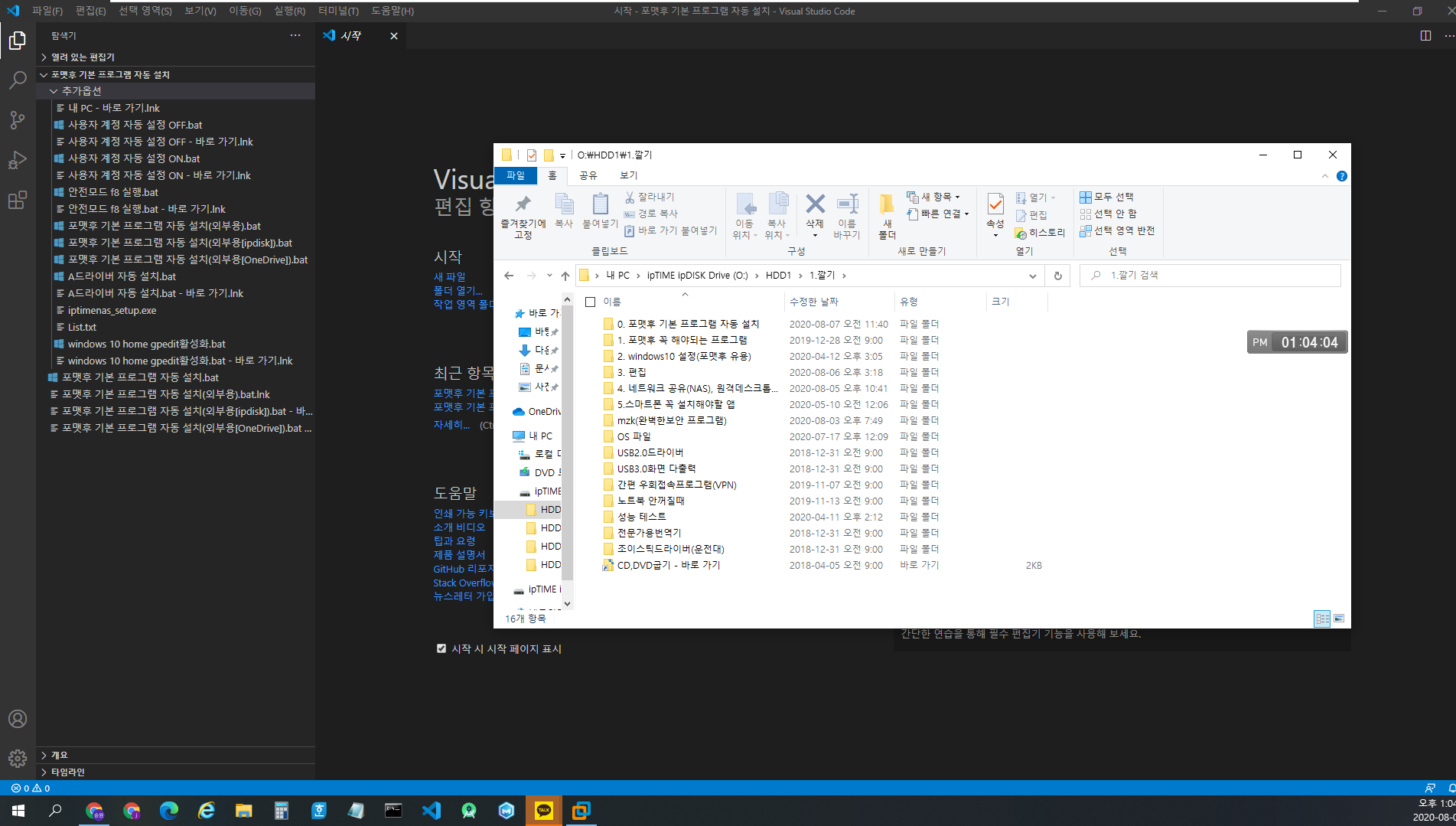Screen dimensions: 1456x826
Task: Open the address bar history dropdown arrow
Action: (1032, 276)
